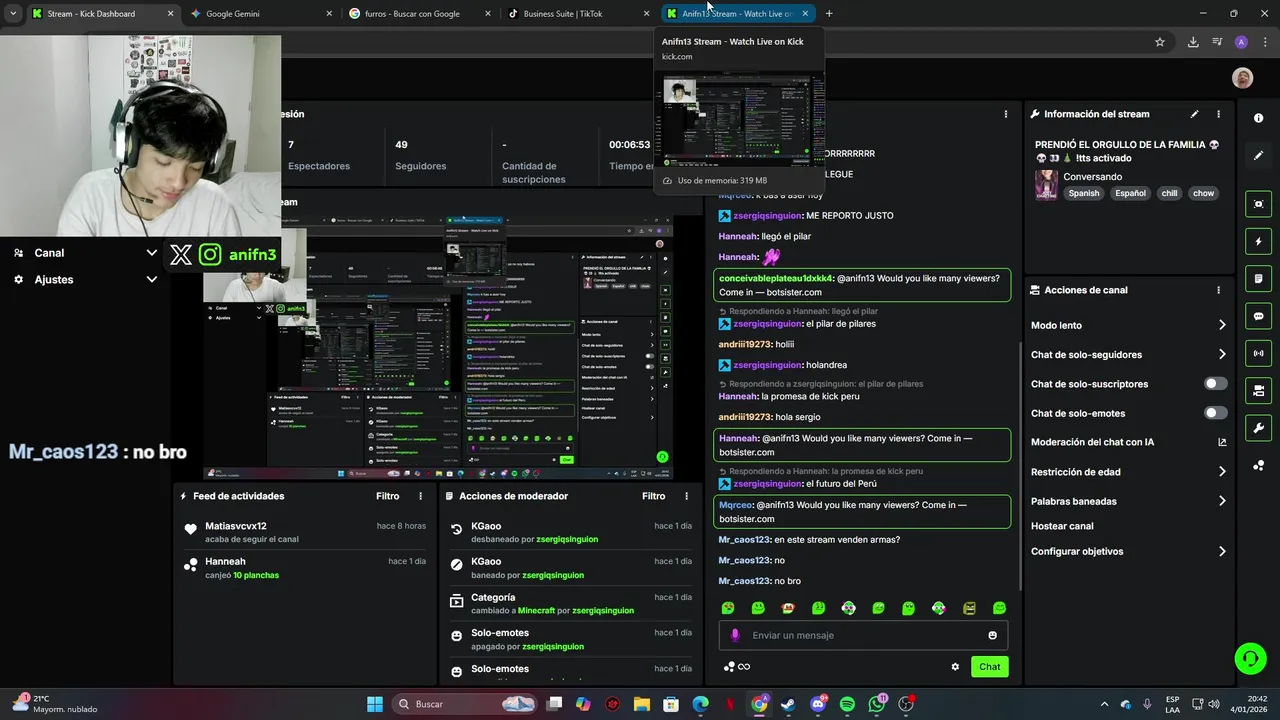This screenshot has width=1280, height=720.
Task: Click the Windows taskbar Buscar search box
Action: pos(466,704)
